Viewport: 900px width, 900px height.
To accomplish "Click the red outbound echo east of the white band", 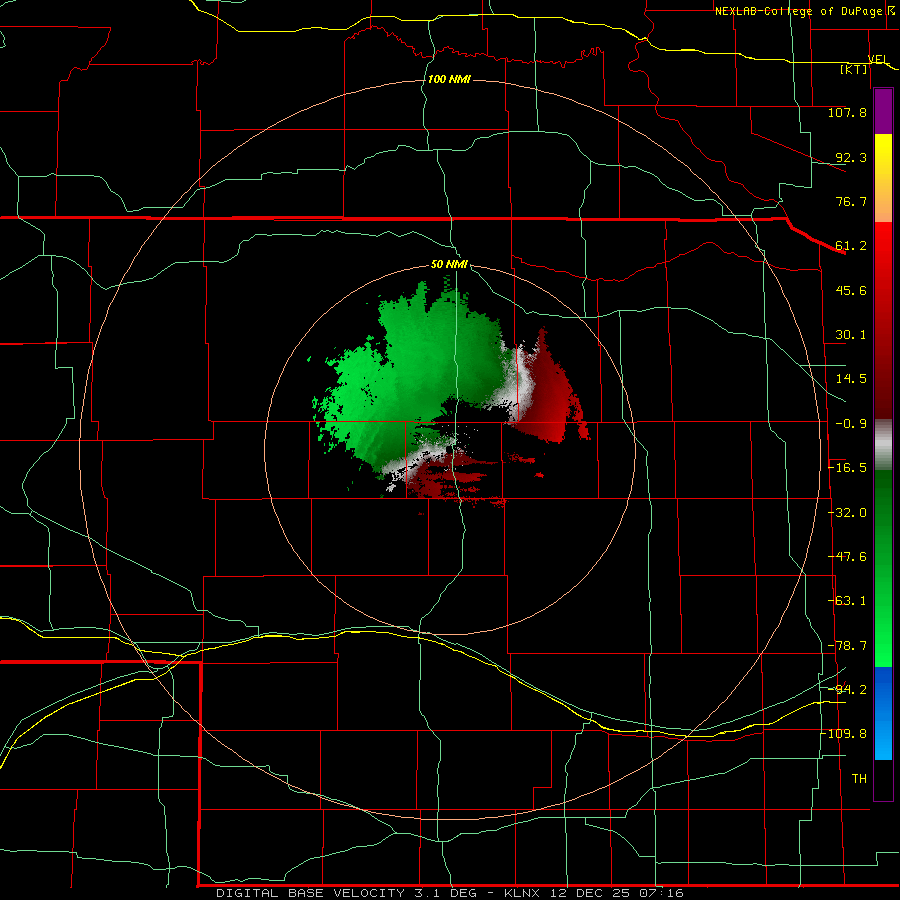I will click(x=550, y=396).
